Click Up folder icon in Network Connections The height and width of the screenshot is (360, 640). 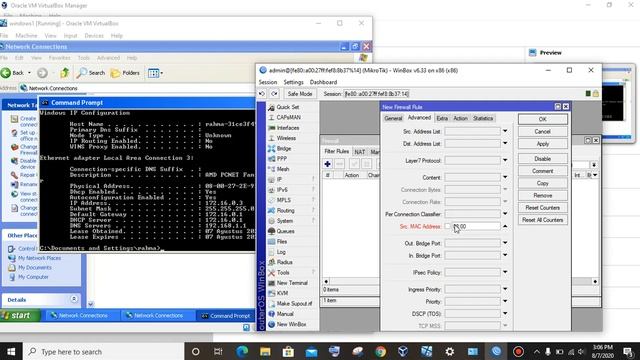[x=64, y=73]
